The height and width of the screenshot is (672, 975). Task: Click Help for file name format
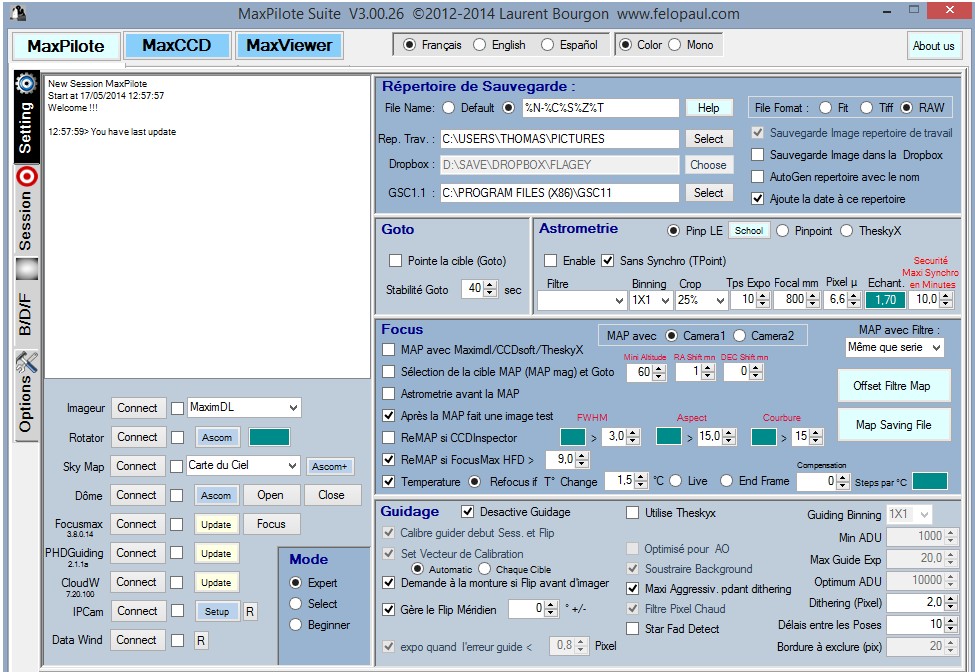coord(708,108)
